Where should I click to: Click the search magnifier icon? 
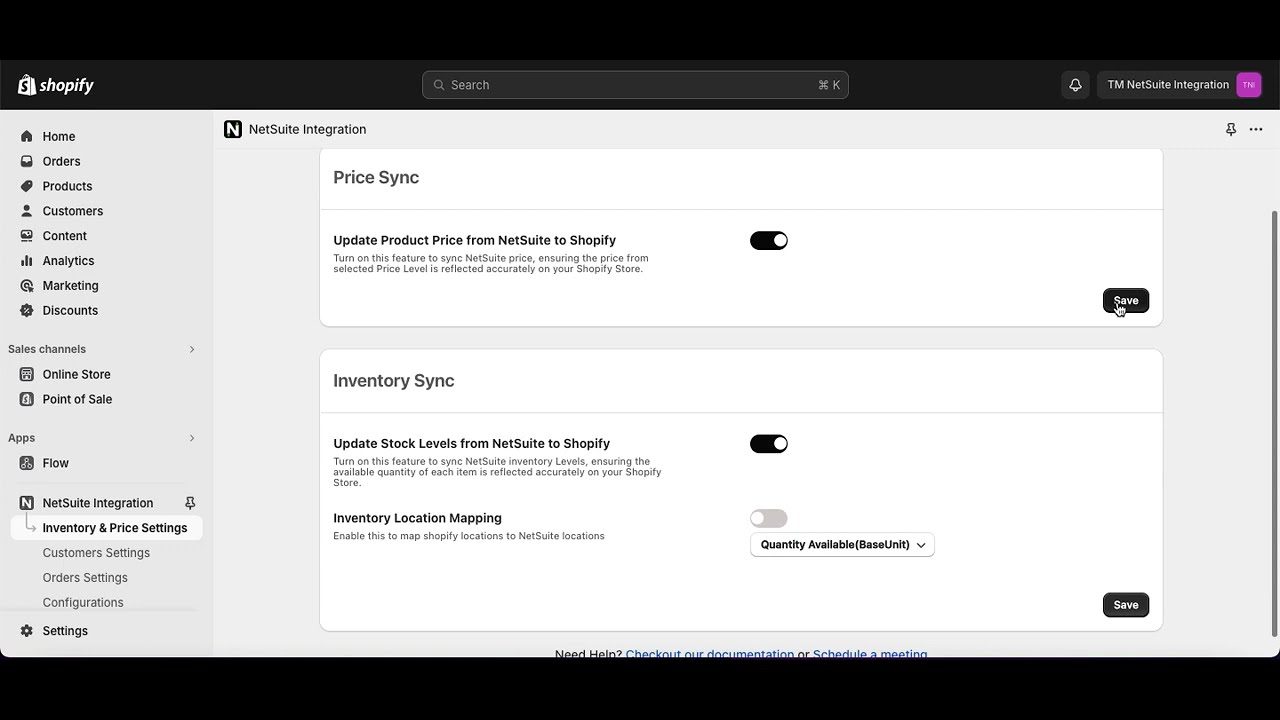(x=438, y=85)
